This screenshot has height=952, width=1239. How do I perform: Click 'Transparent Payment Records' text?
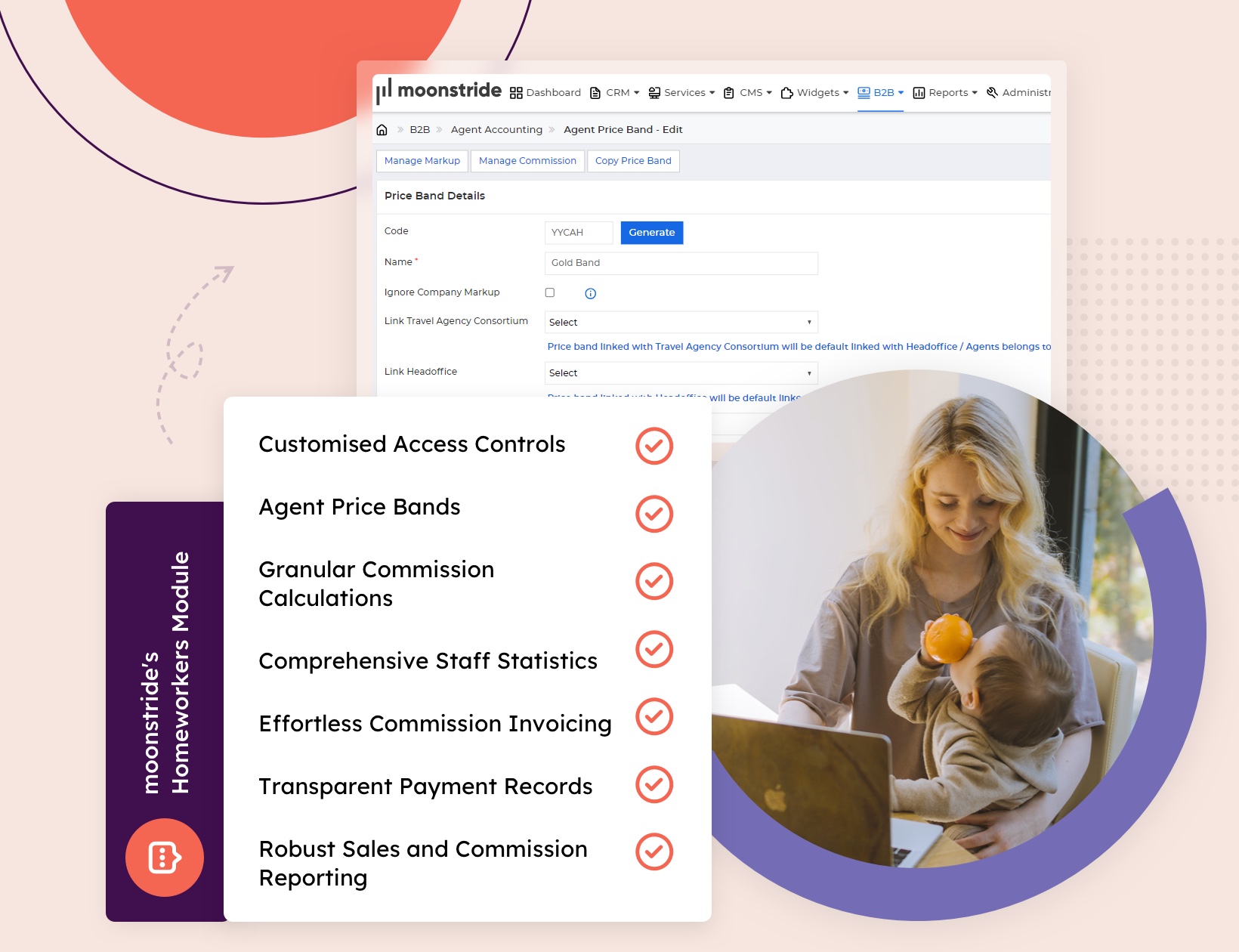tap(425, 787)
